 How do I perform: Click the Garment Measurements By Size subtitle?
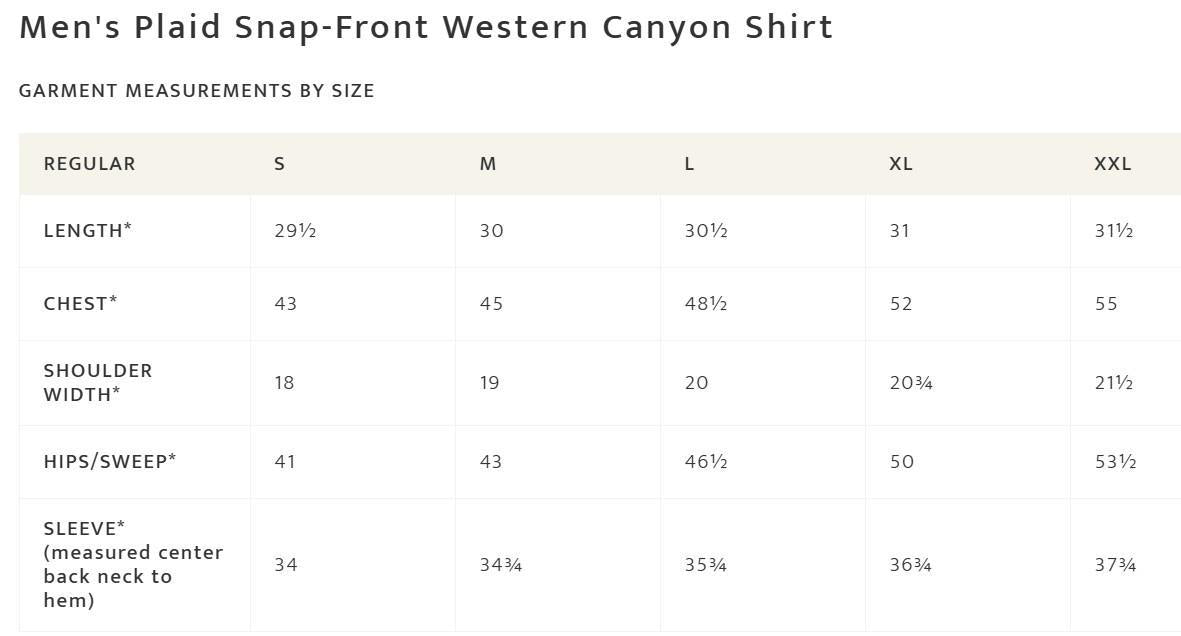197,91
